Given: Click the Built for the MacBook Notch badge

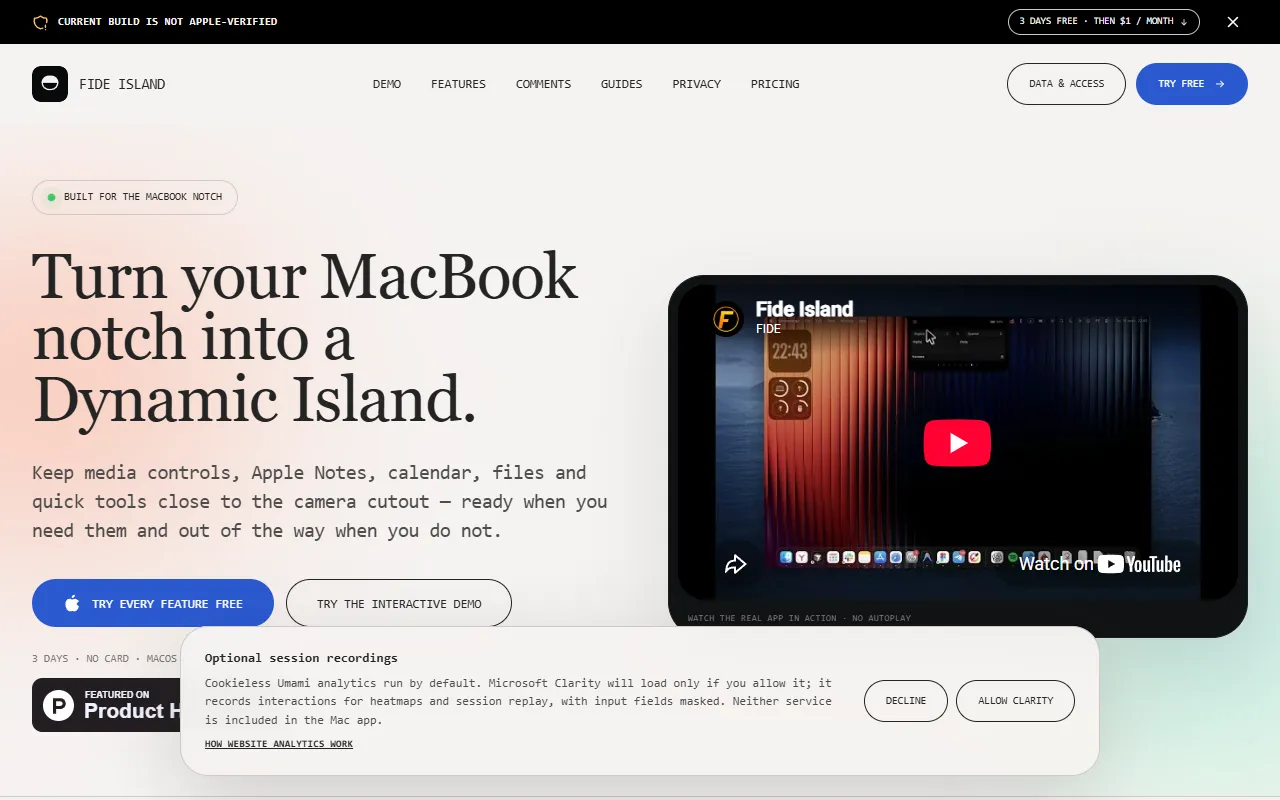Looking at the screenshot, I should click(135, 197).
